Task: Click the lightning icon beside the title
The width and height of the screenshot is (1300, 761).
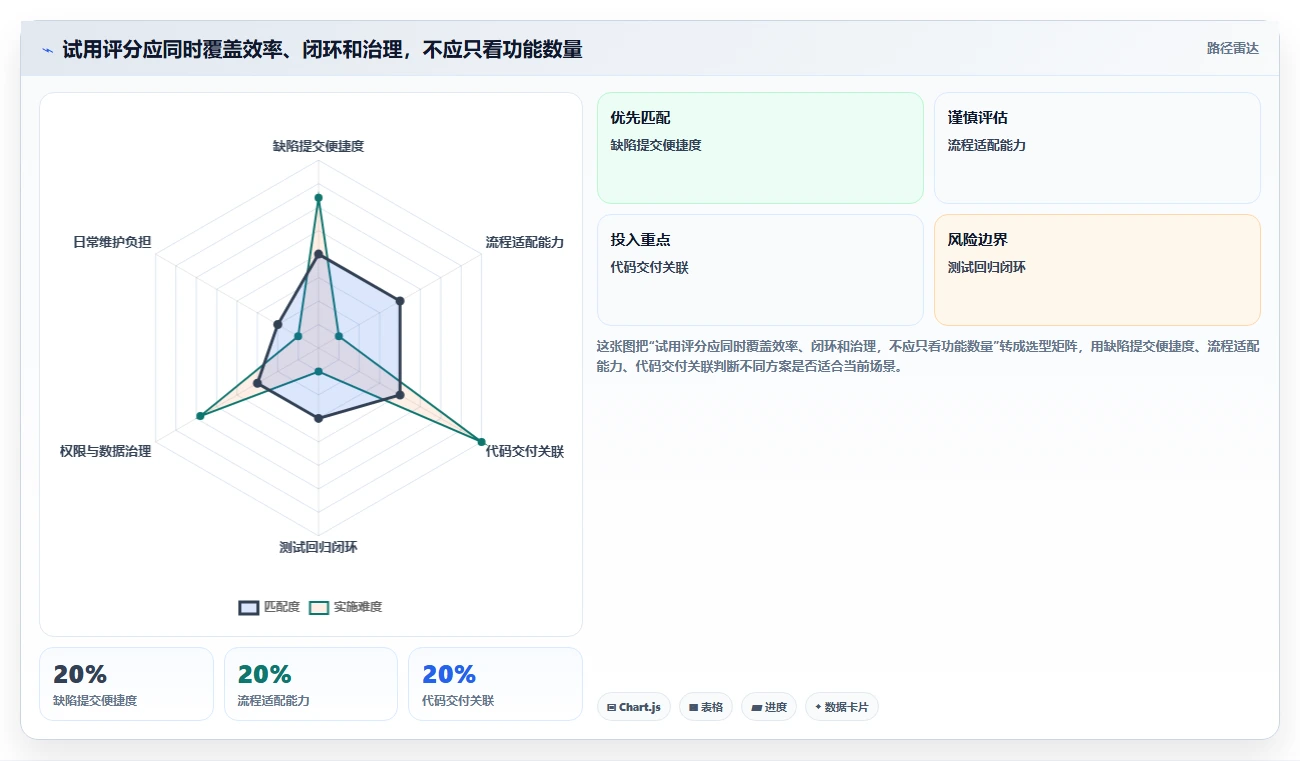Action: [47, 50]
